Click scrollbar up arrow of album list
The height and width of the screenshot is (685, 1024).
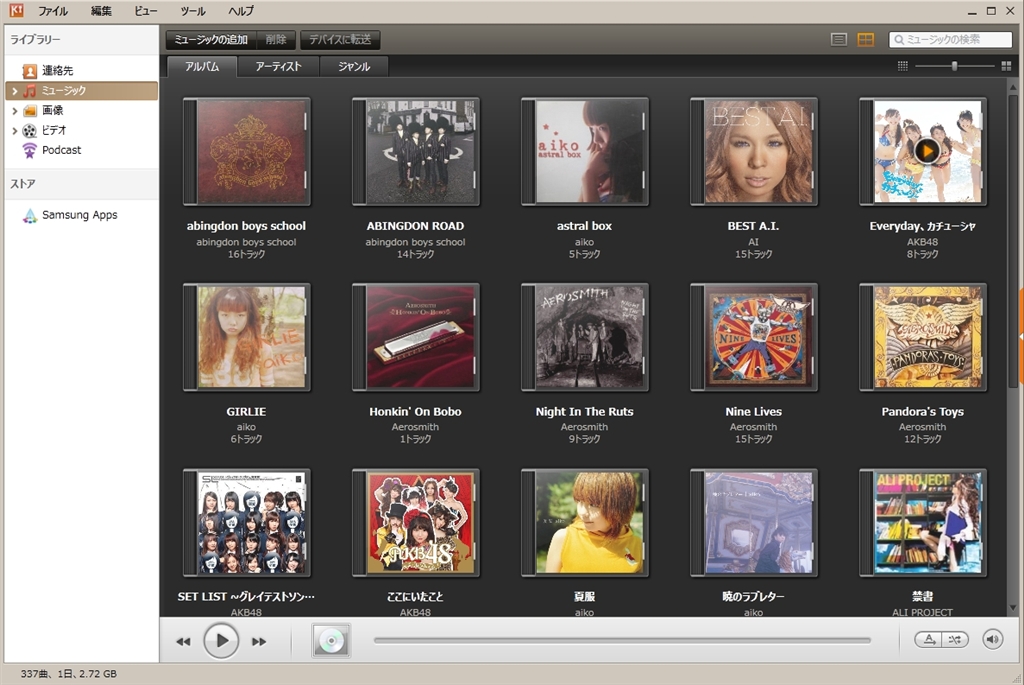[x=1013, y=88]
